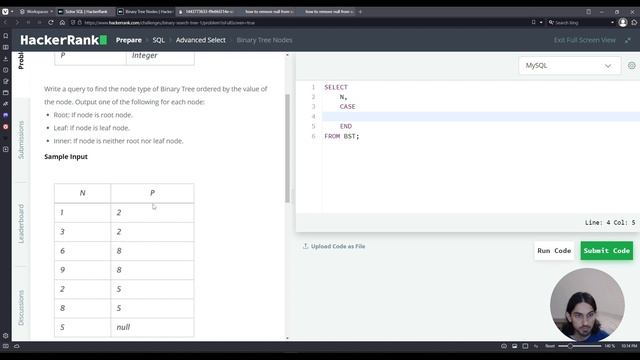
Task: Reset zoom with Reset button
Action: tap(550, 346)
